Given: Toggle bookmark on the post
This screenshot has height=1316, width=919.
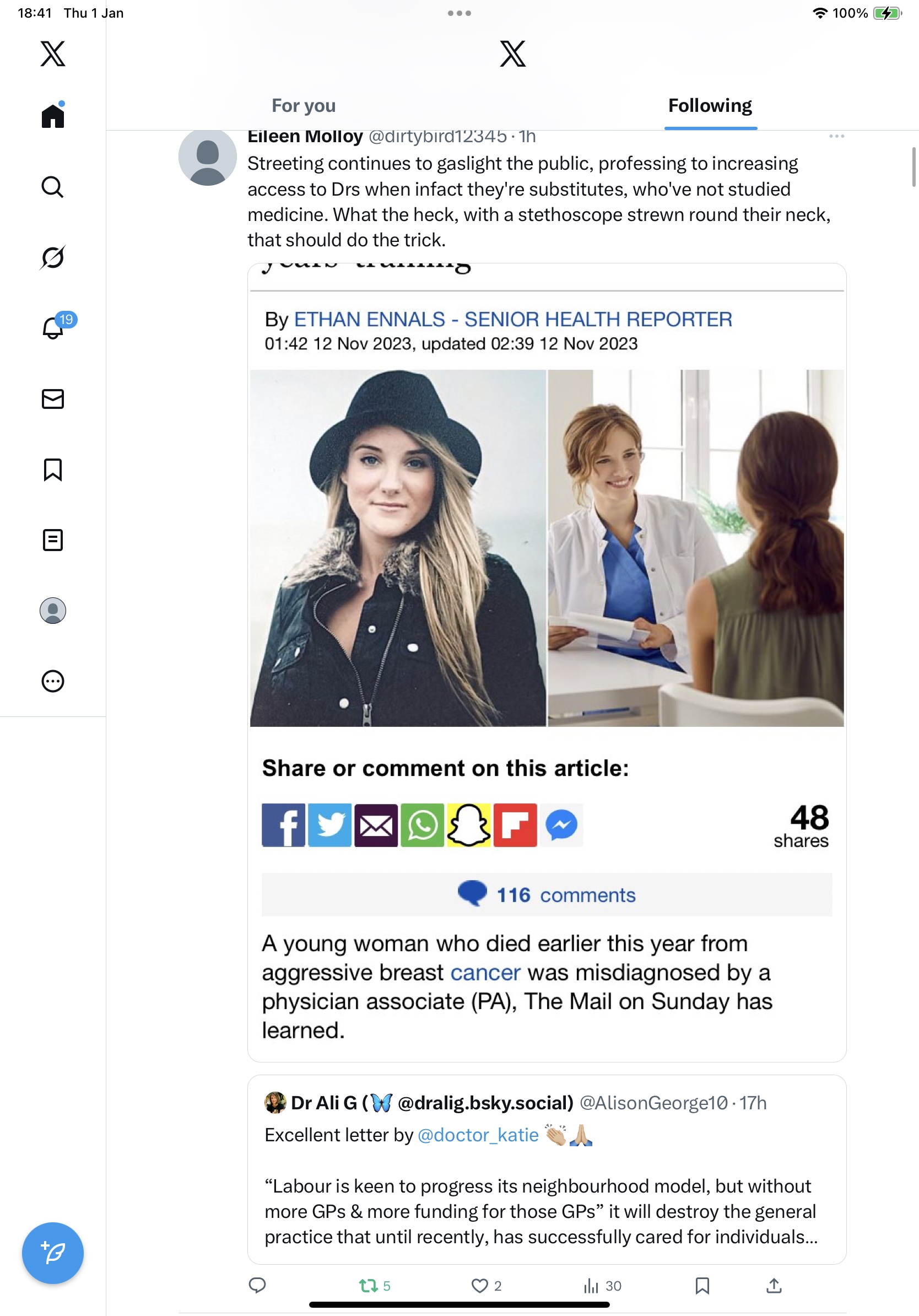Looking at the screenshot, I should click(702, 1286).
